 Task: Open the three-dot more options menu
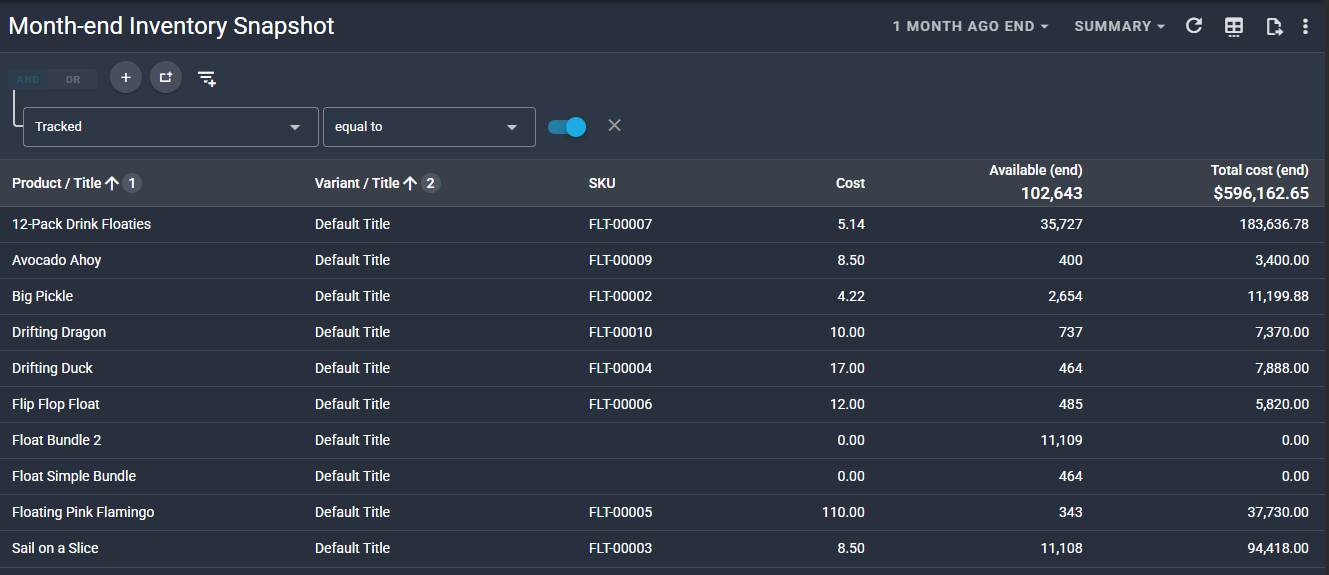(x=1305, y=27)
